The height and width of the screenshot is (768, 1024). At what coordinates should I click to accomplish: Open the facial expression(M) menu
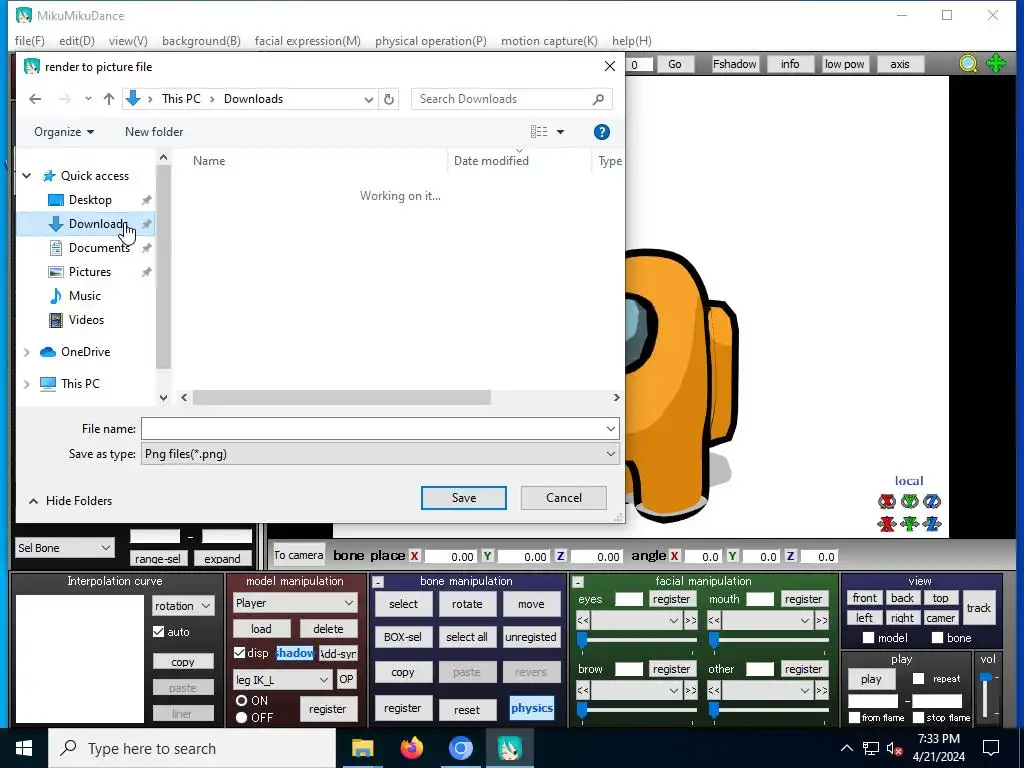tap(308, 40)
